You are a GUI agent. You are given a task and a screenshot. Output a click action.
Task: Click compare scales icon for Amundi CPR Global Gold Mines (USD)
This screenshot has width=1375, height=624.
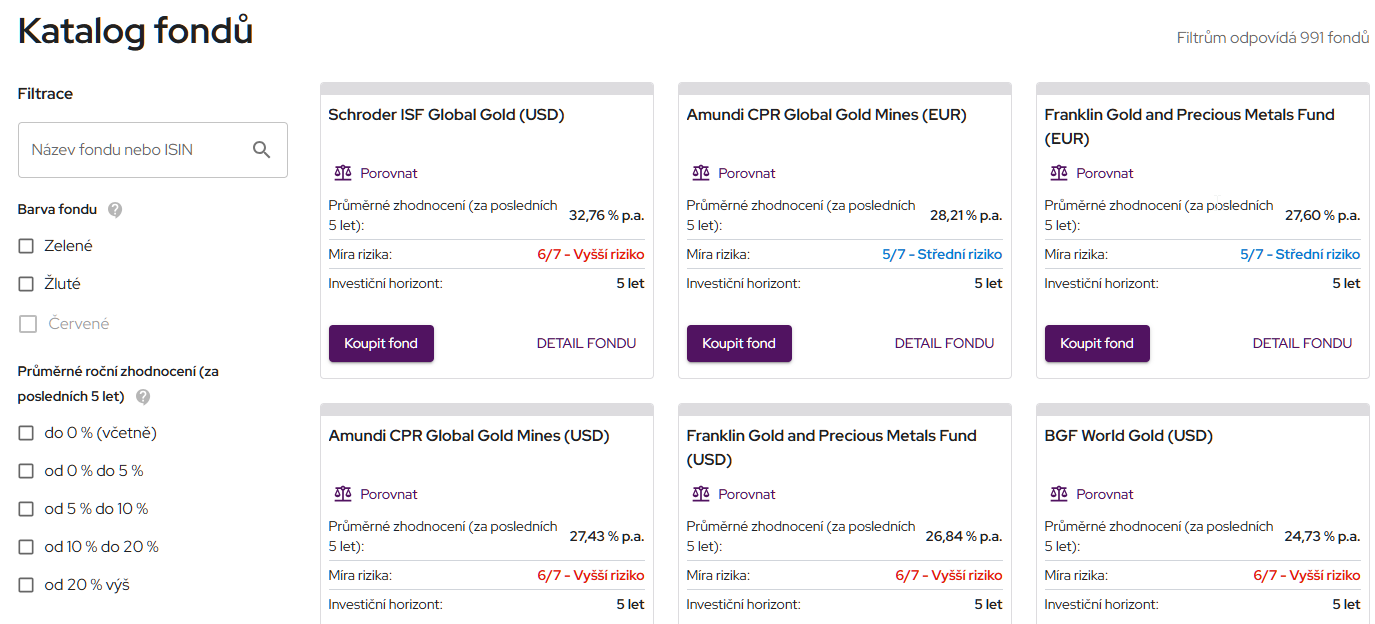(343, 494)
